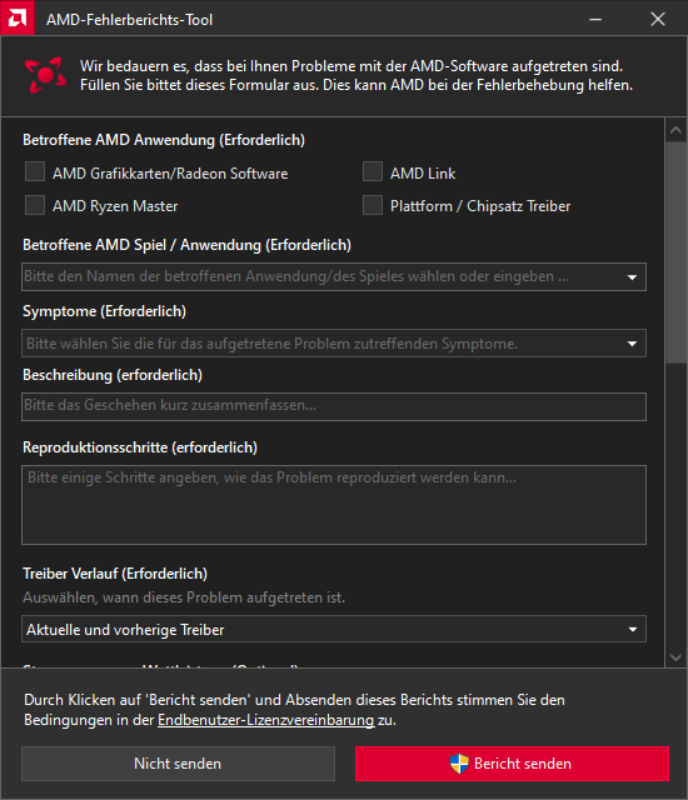Viewport: 688px width, 800px height.
Task: Focus the Beschreibung input field
Action: 334,407
